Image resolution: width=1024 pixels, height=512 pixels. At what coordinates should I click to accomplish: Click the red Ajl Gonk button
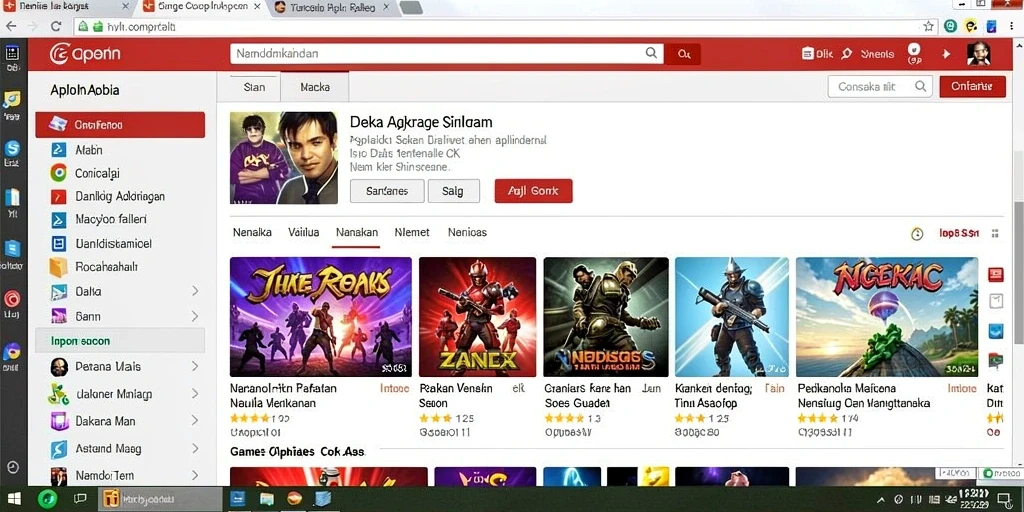[x=534, y=191]
